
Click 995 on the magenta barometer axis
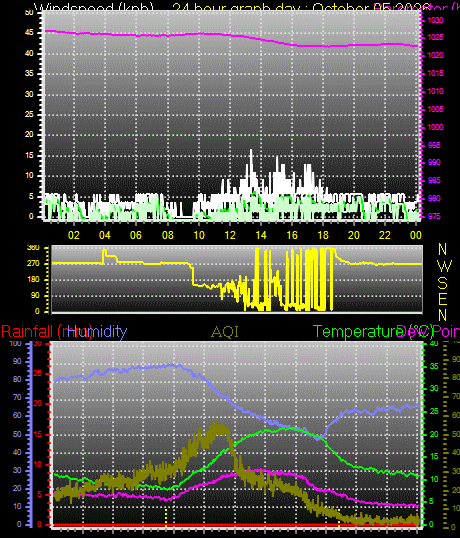tap(434, 145)
